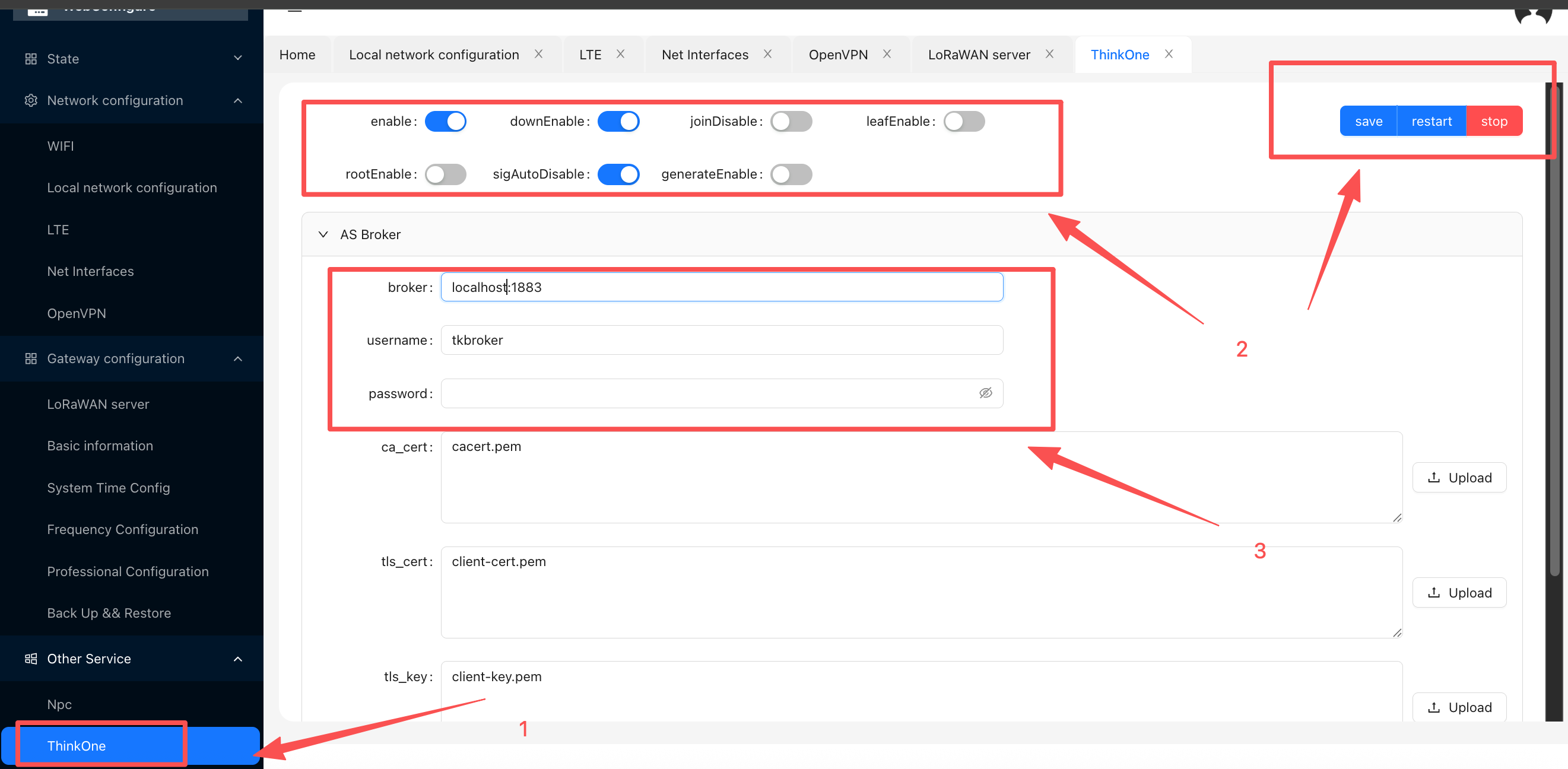
Task: Close the OpenVPN tab with X
Action: [x=887, y=54]
